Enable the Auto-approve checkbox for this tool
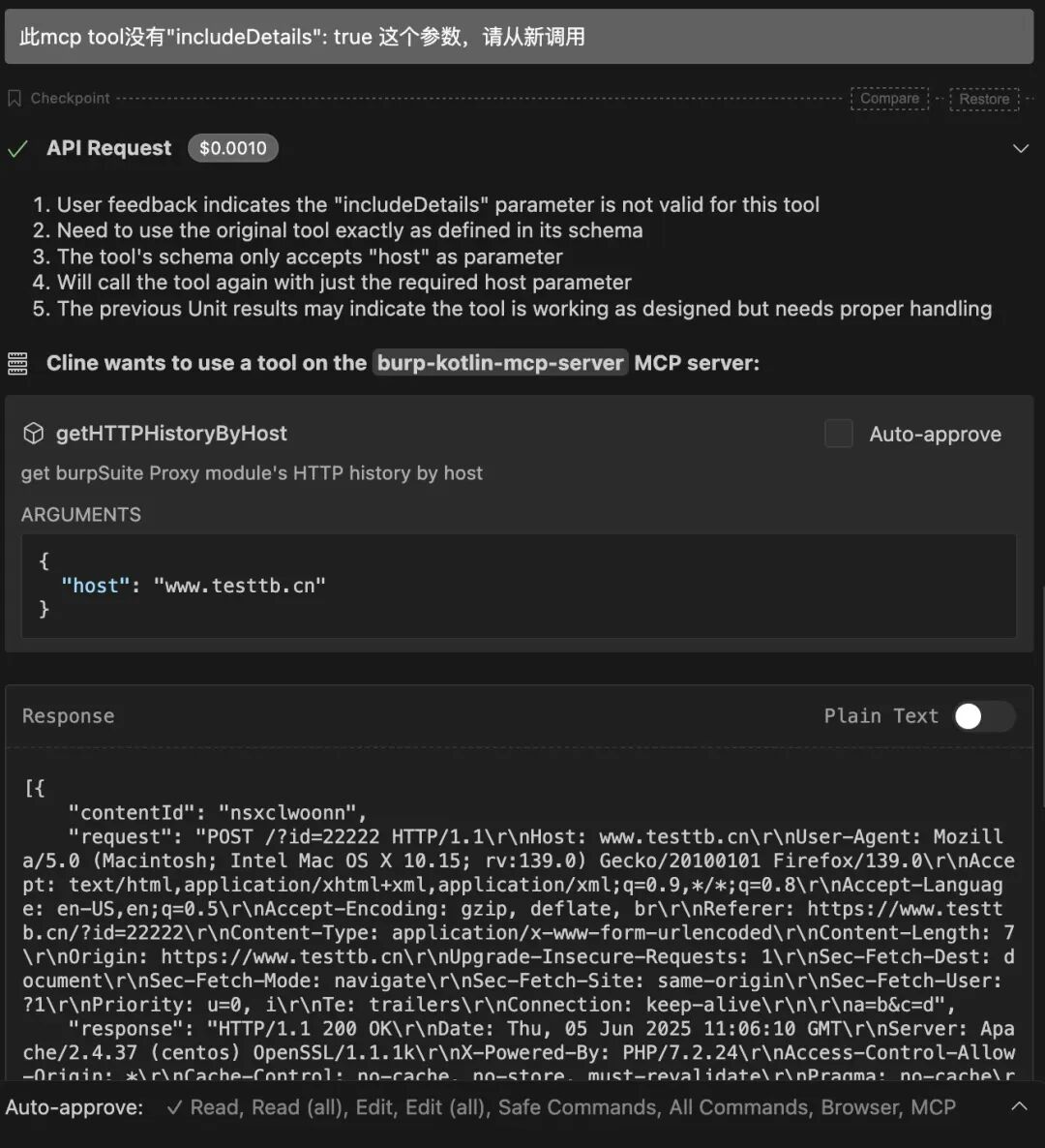The width and height of the screenshot is (1045, 1148). pos(838,434)
